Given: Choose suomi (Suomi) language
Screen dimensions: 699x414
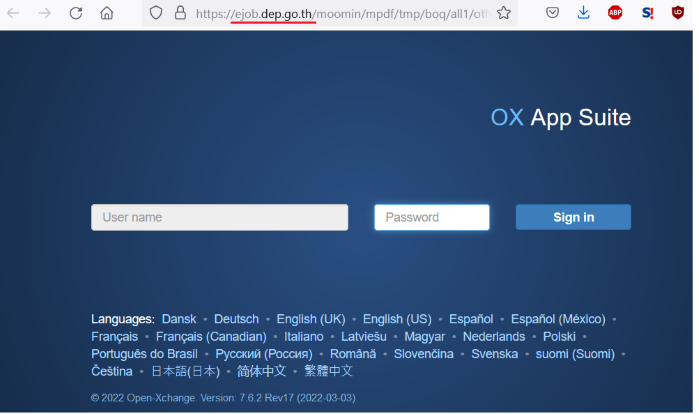Looking at the screenshot, I should 575,354.
